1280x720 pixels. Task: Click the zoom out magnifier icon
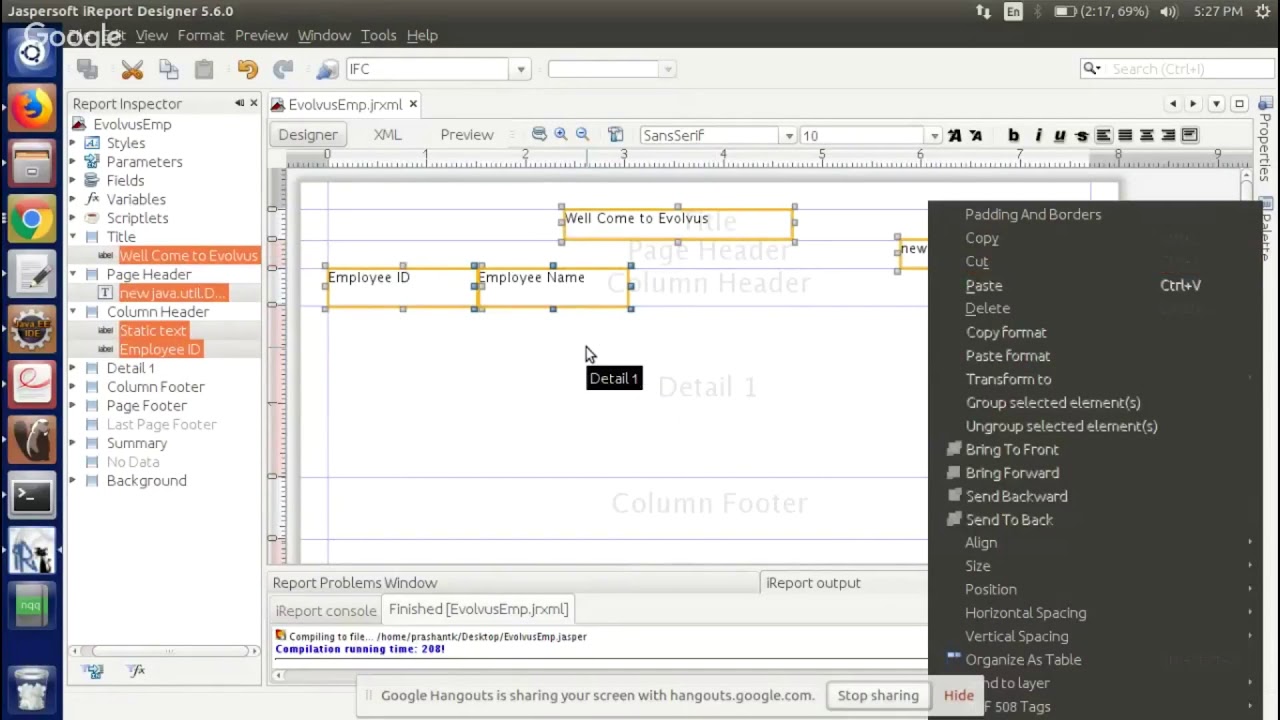[582, 135]
